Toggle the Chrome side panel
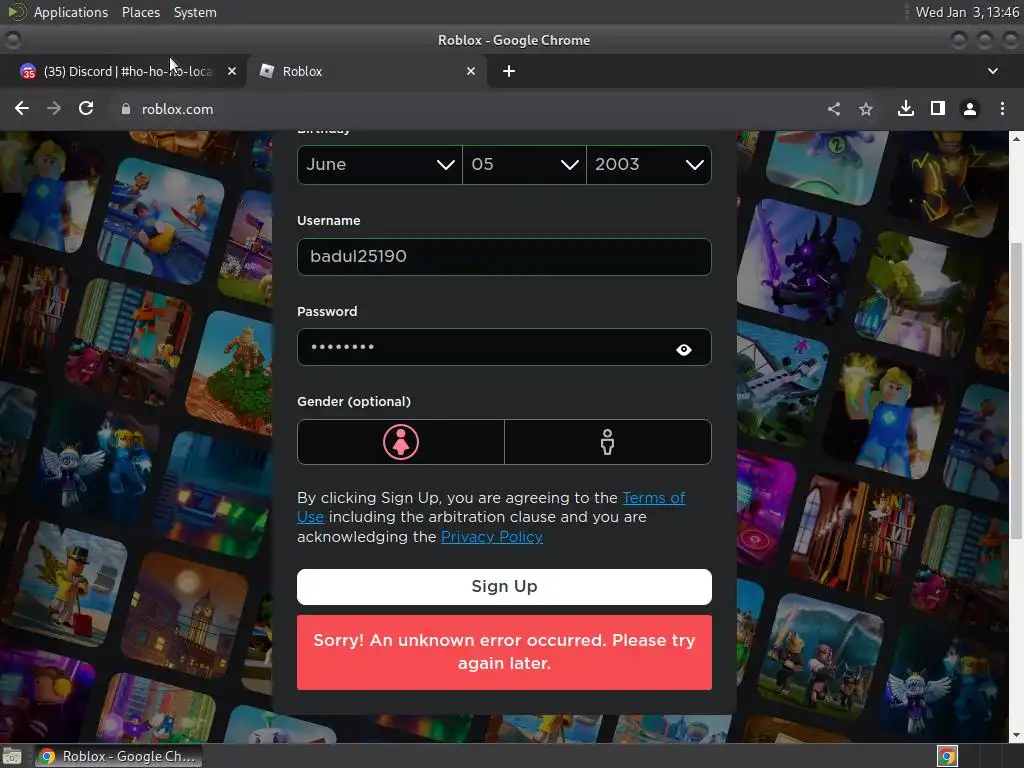This screenshot has height=768, width=1024. click(938, 108)
